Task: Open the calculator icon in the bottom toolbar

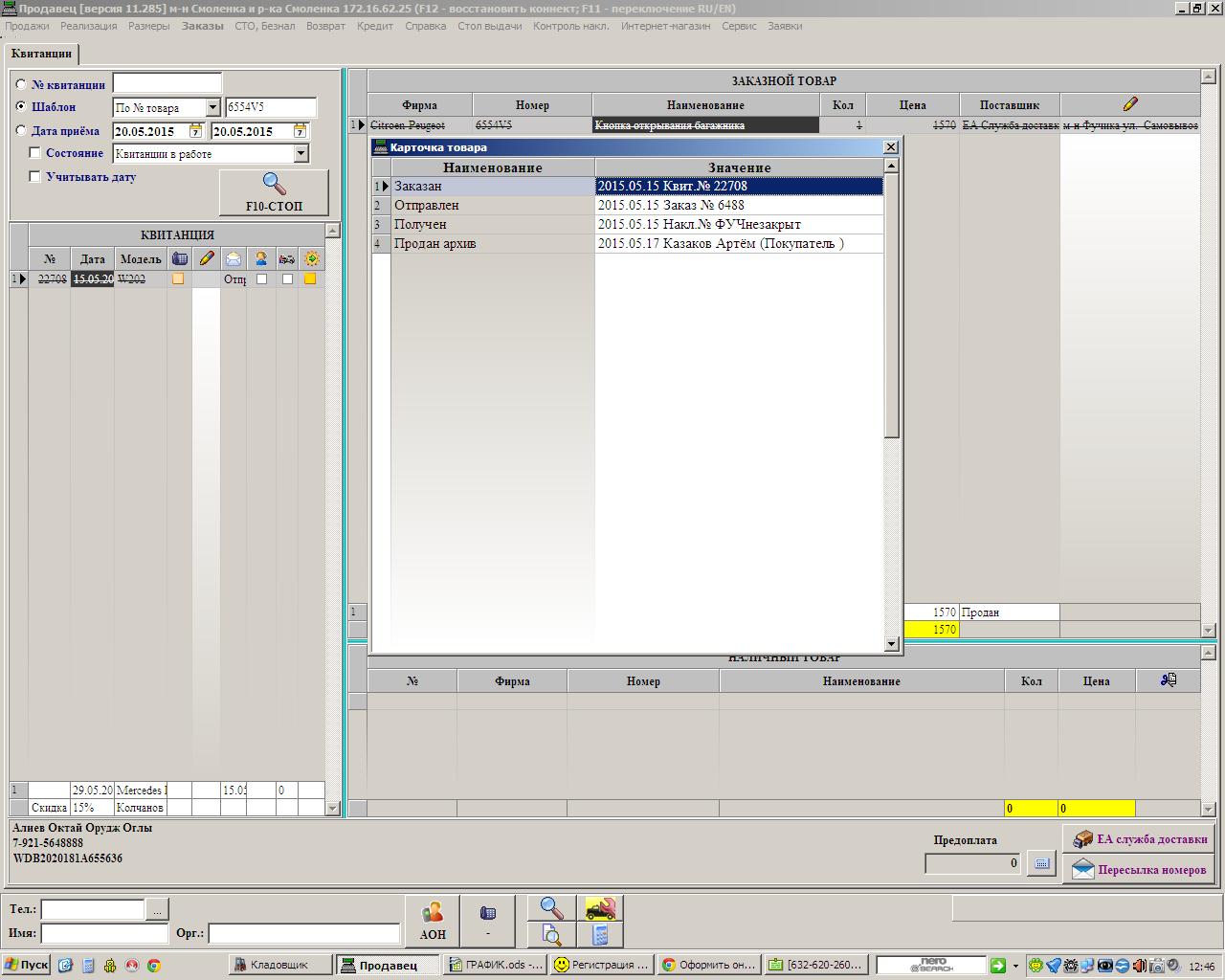Action: [x=601, y=935]
